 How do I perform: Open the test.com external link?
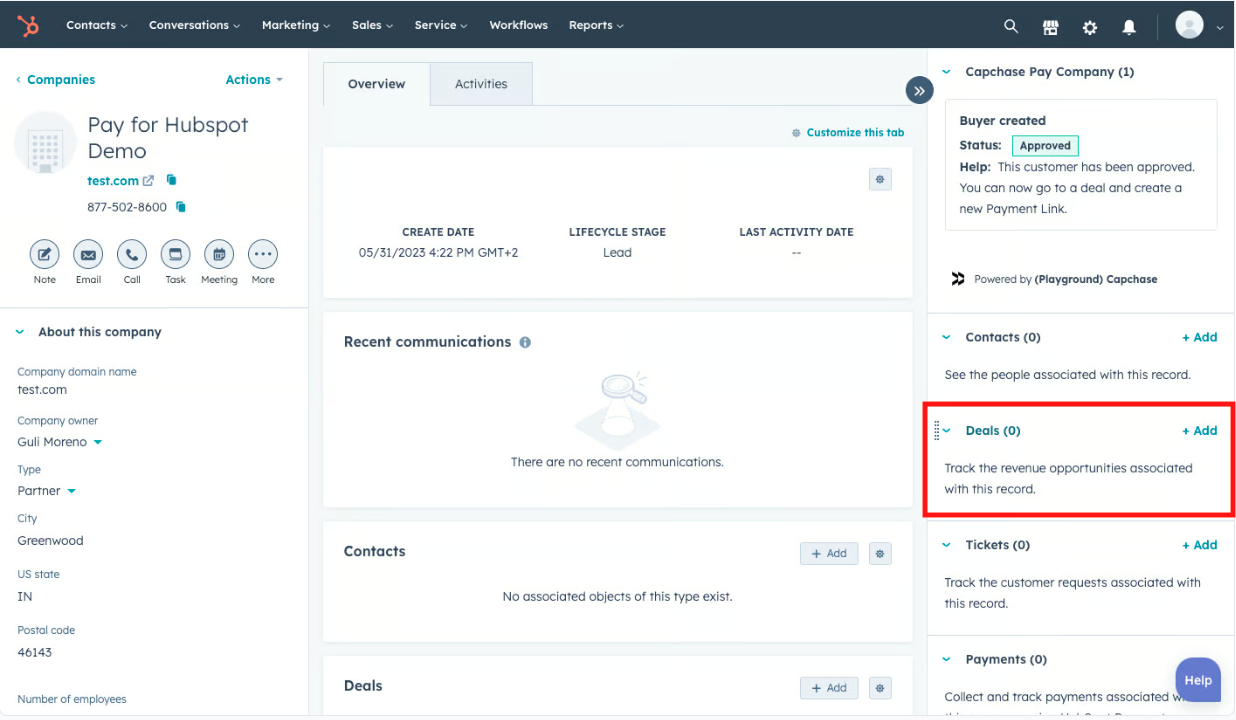coord(148,181)
